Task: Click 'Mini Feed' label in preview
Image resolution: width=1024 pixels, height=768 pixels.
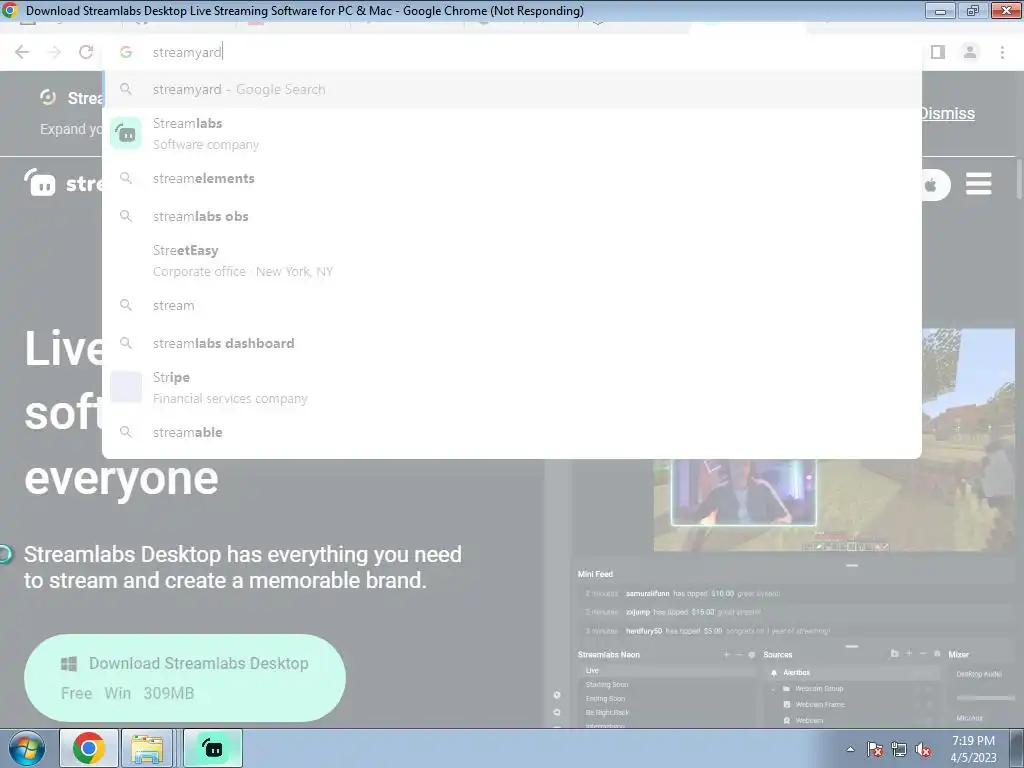Action: tap(595, 574)
